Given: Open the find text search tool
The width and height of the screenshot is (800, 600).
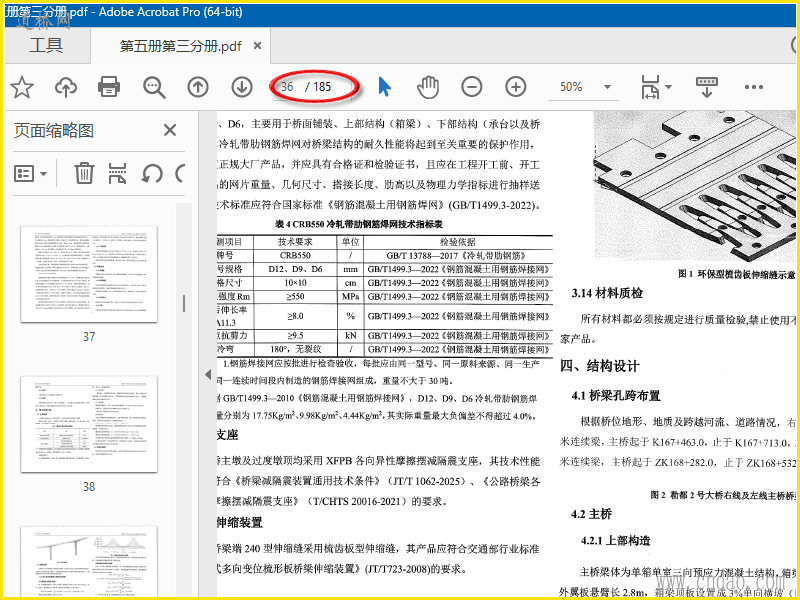Looking at the screenshot, I should click(x=154, y=87).
